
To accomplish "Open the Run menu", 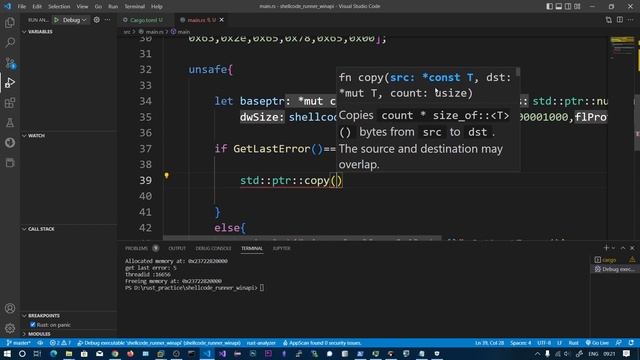I will 113,7.
